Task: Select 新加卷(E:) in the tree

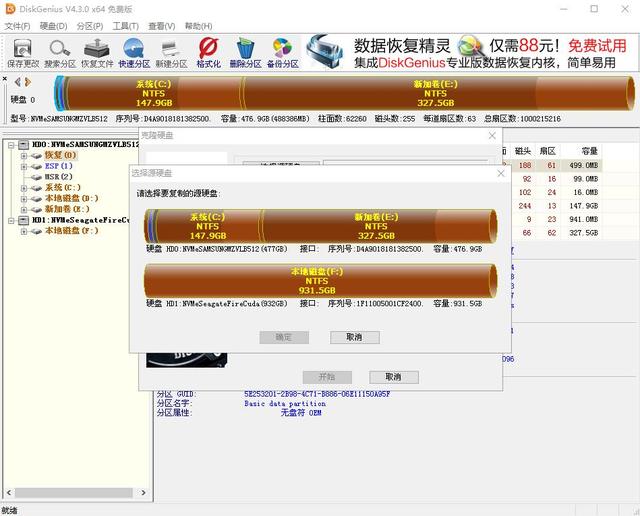Action: (x=67, y=209)
